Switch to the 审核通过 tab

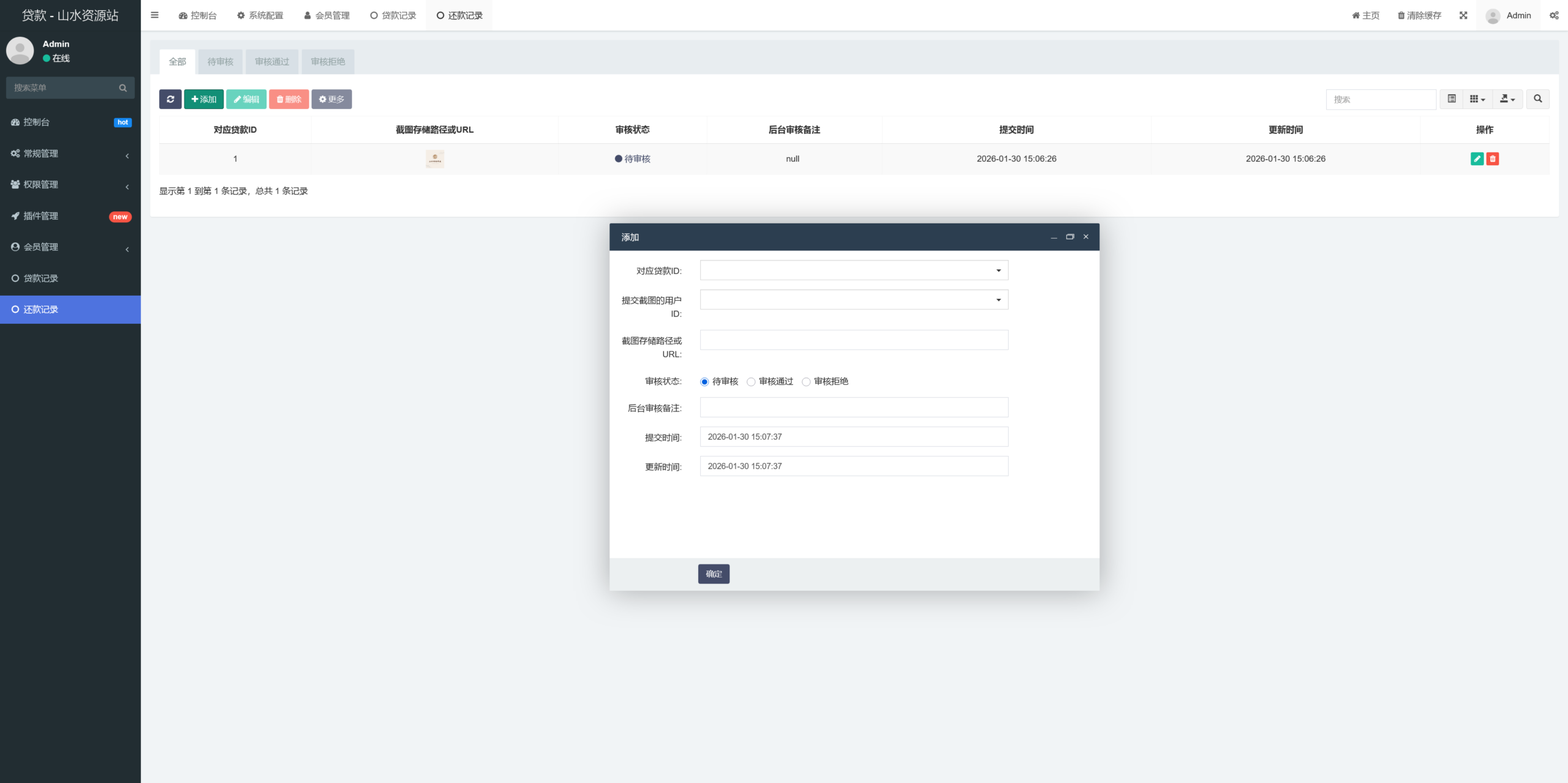[271, 62]
